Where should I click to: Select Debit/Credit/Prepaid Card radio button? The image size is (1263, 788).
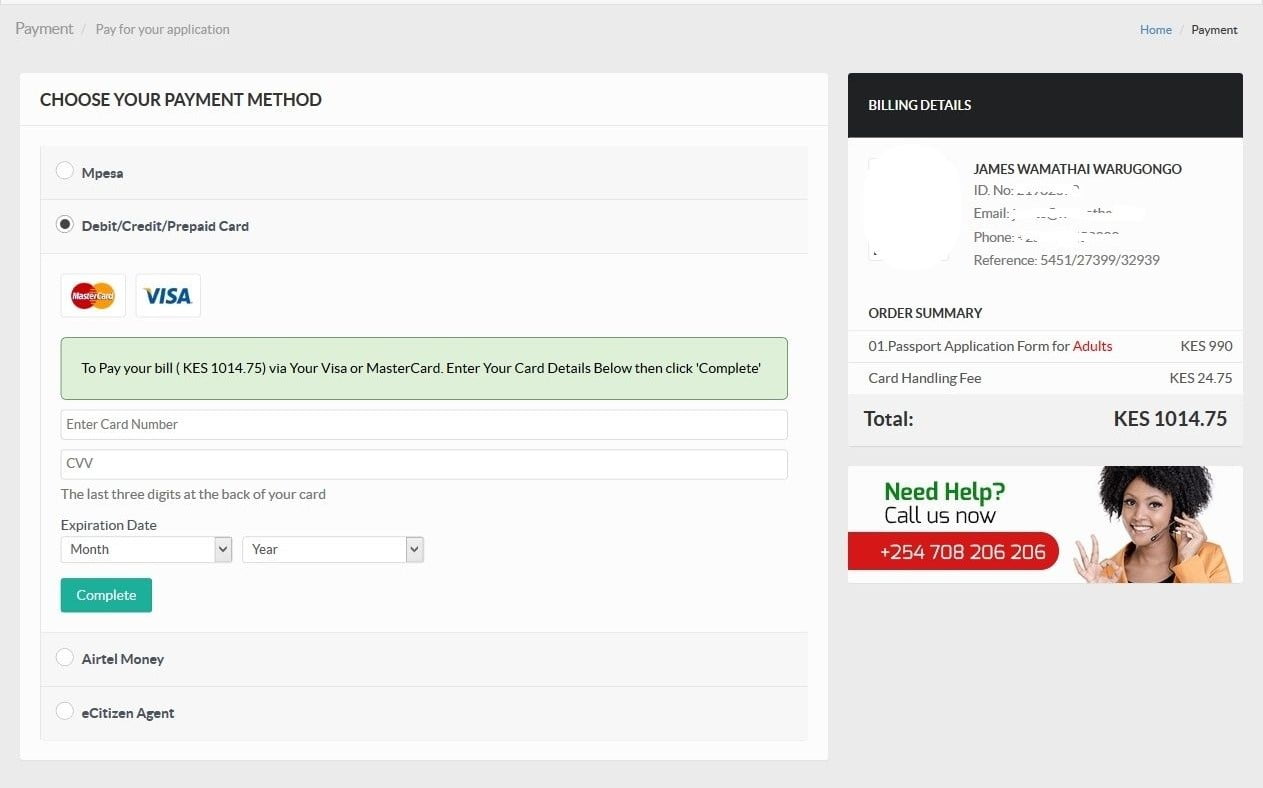pos(65,224)
